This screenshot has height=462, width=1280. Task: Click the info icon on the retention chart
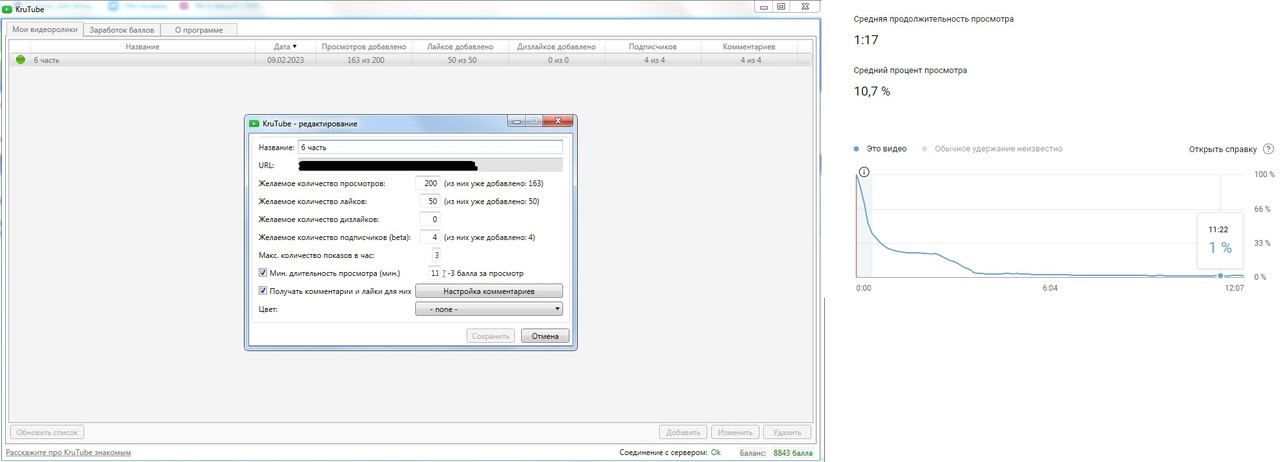(x=864, y=172)
